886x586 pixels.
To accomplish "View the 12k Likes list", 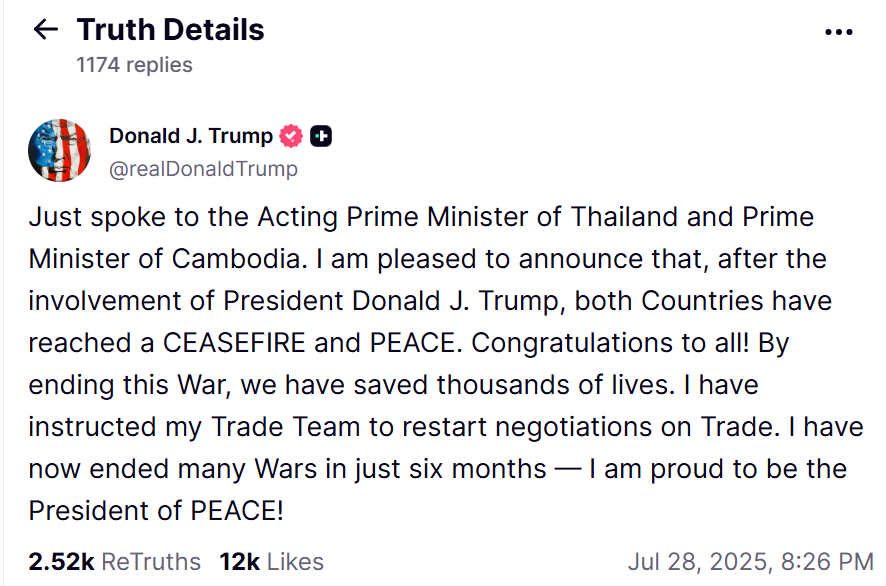I will pyautogui.click(x=271, y=562).
